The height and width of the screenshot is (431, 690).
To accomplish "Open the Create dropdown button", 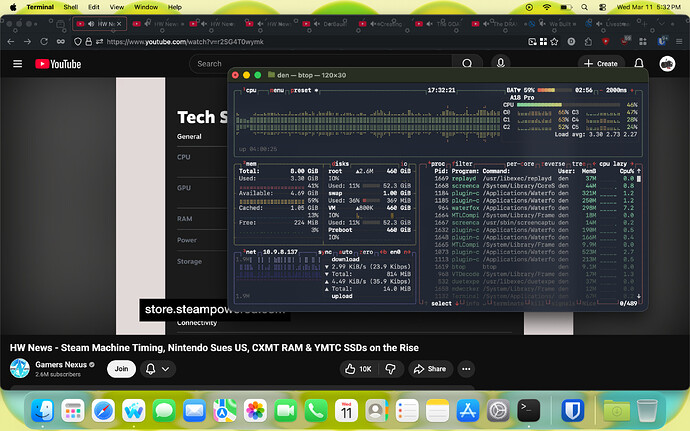I will (601, 63).
